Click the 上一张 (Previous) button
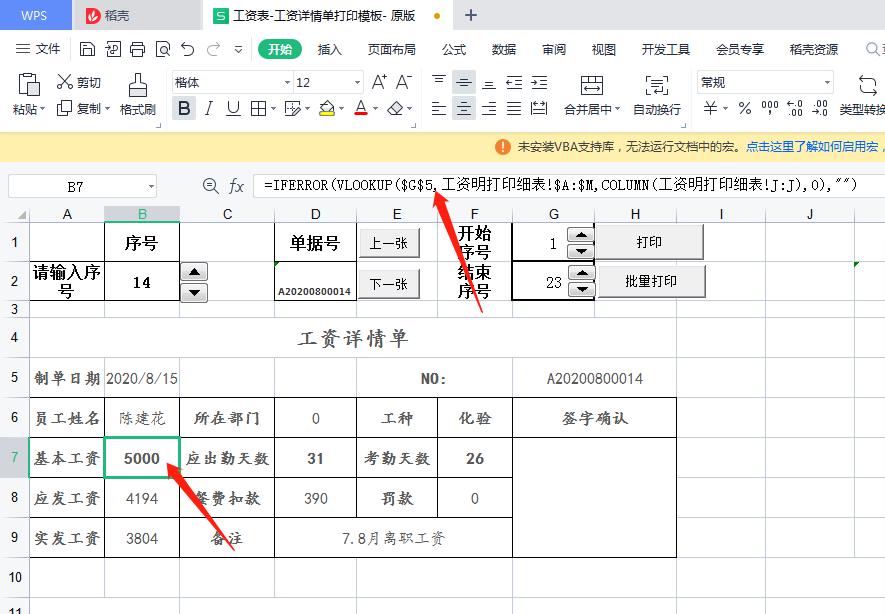 point(389,243)
